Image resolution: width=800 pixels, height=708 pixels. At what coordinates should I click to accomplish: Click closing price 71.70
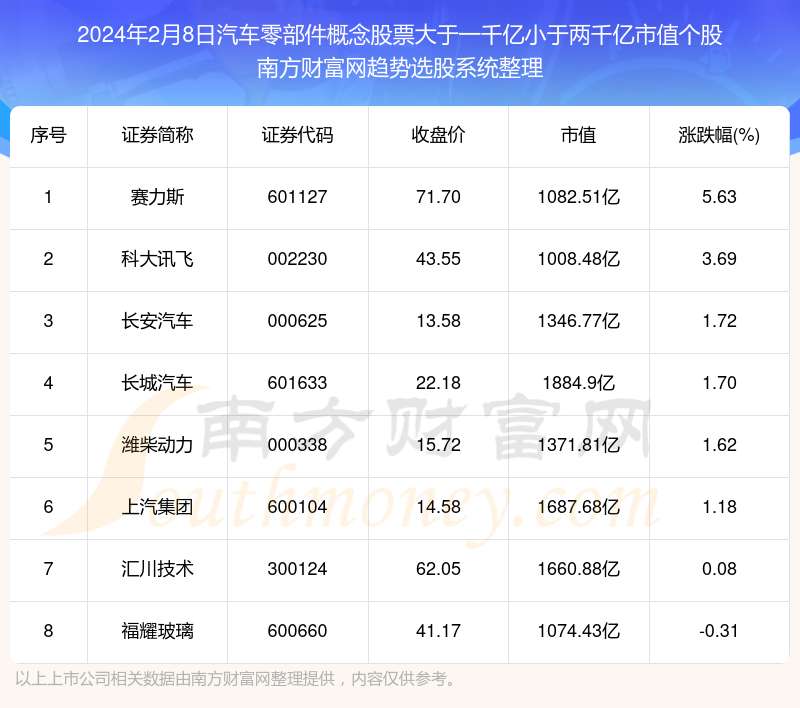(x=438, y=197)
